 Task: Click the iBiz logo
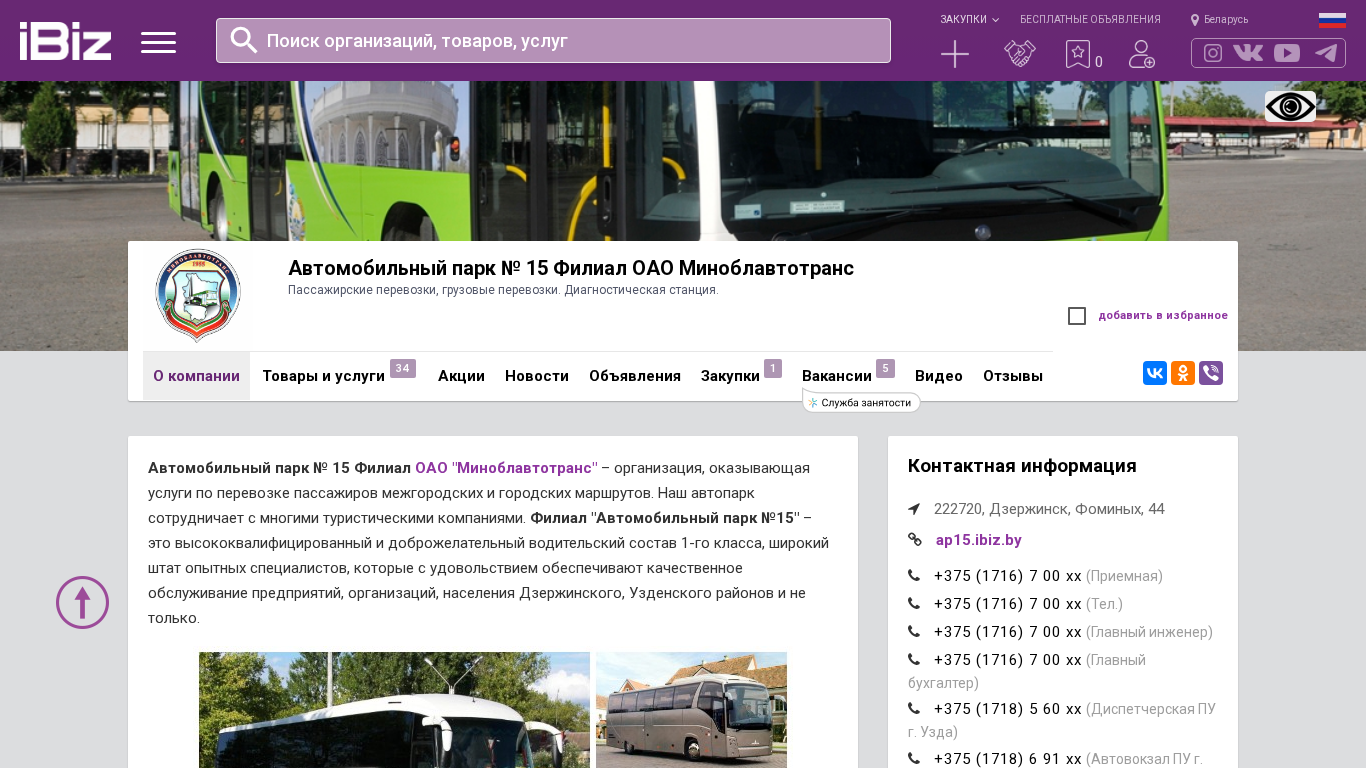click(x=65, y=41)
